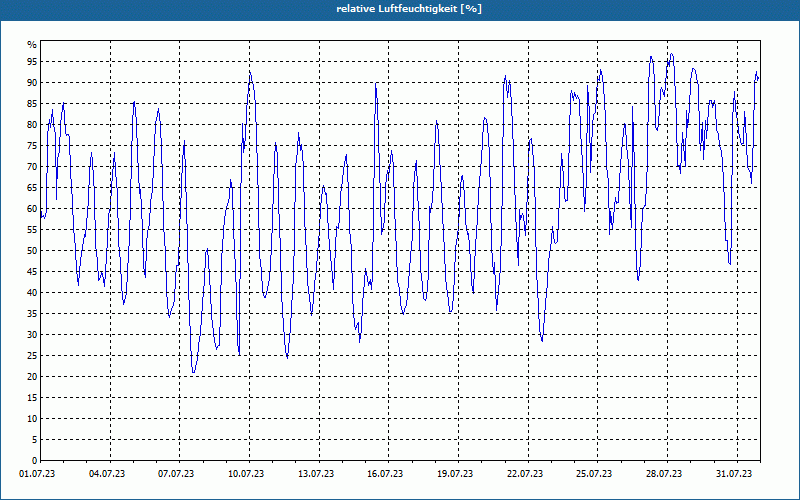Click the x-axis date label 19.07.23
This screenshot has width=800, height=500.
click(x=455, y=474)
